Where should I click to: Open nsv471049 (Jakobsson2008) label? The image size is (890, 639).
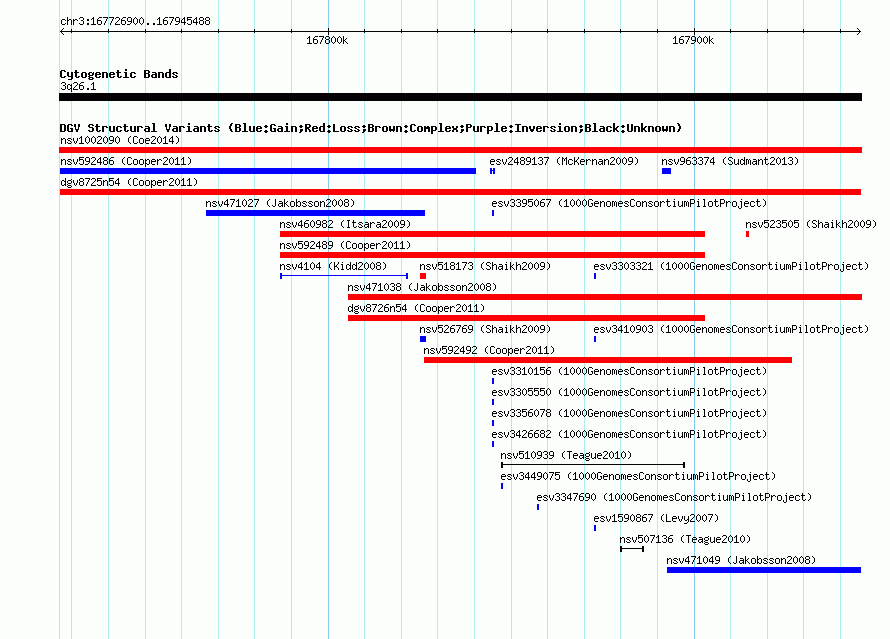741,560
